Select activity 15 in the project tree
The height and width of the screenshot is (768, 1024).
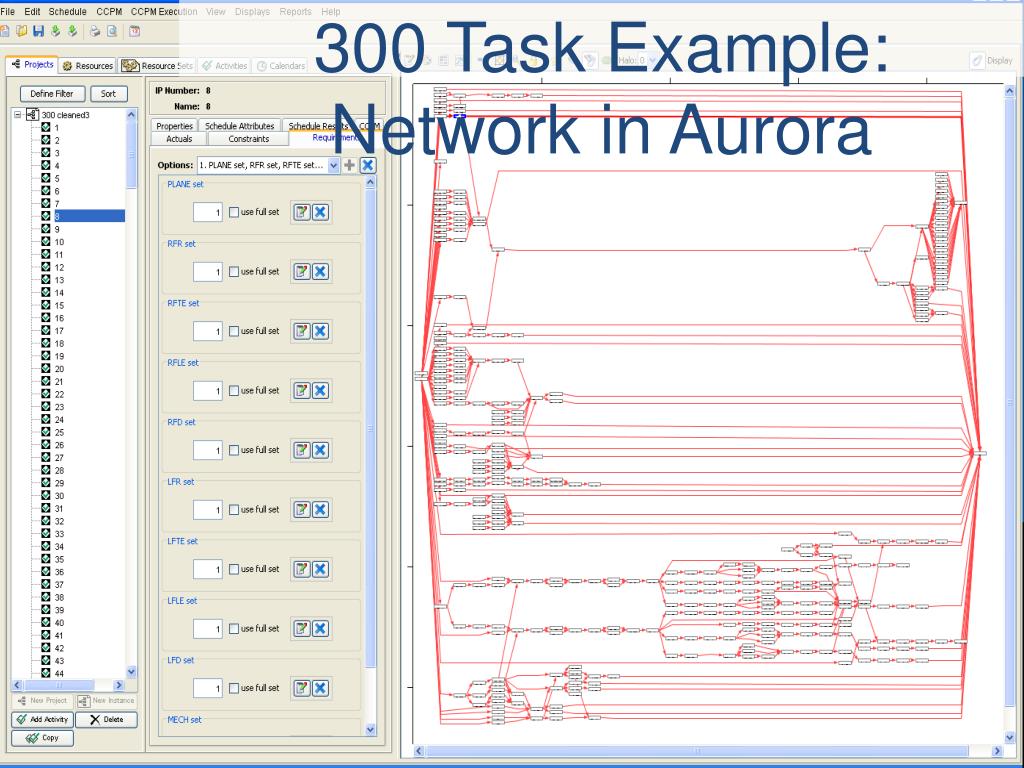coord(59,305)
